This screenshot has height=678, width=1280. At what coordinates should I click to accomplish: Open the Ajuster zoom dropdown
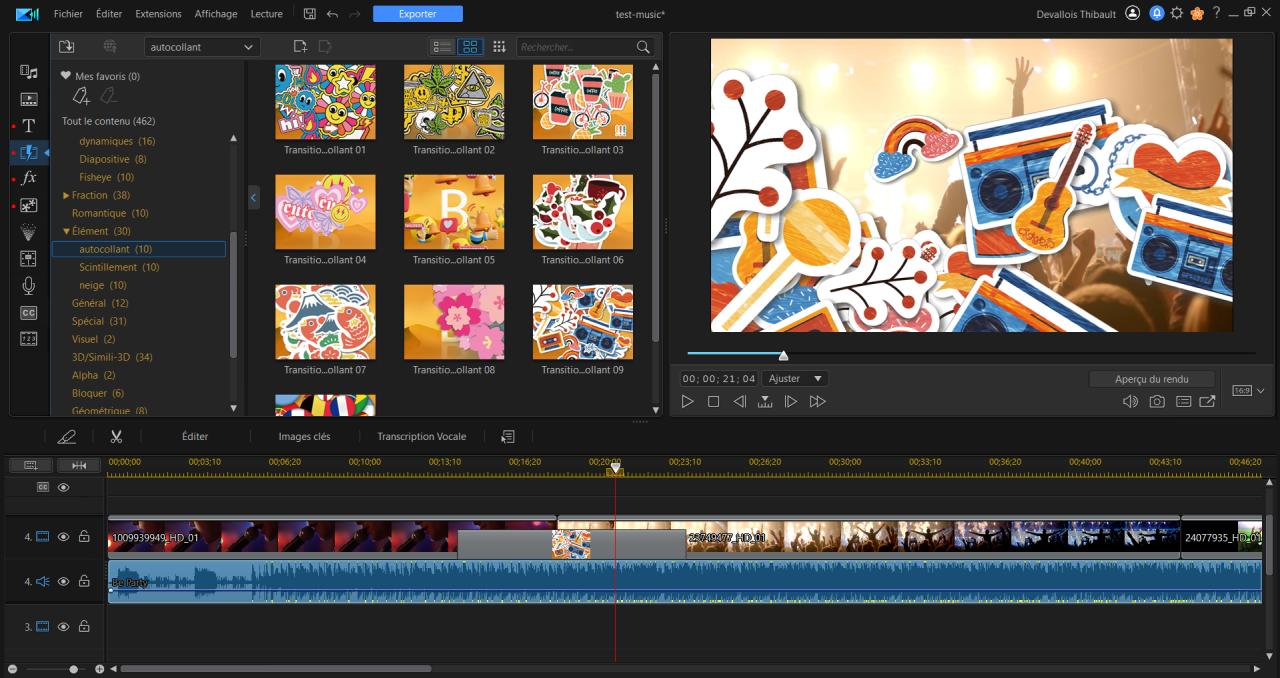795,378
